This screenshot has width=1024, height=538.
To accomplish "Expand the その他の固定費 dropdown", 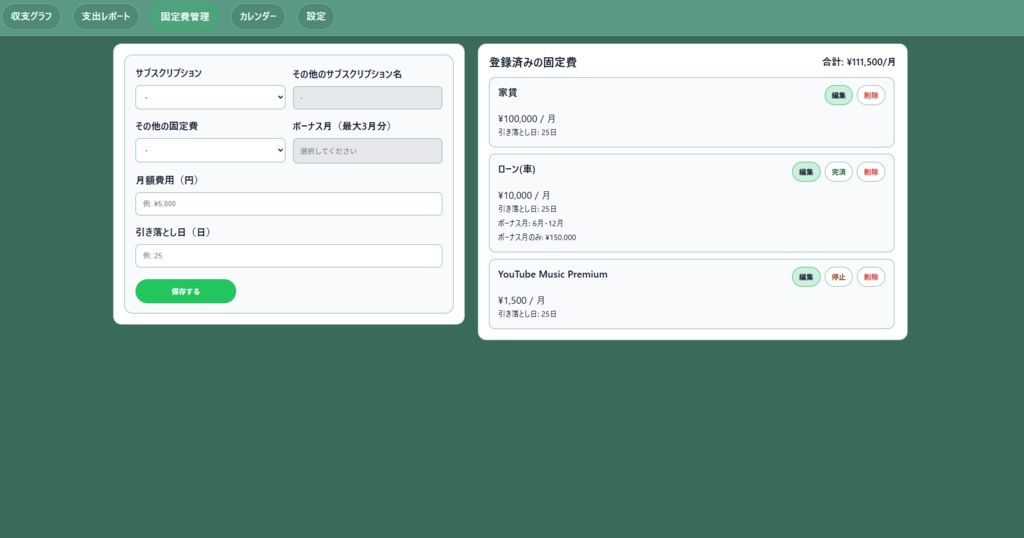I will [x=210, y=150].
